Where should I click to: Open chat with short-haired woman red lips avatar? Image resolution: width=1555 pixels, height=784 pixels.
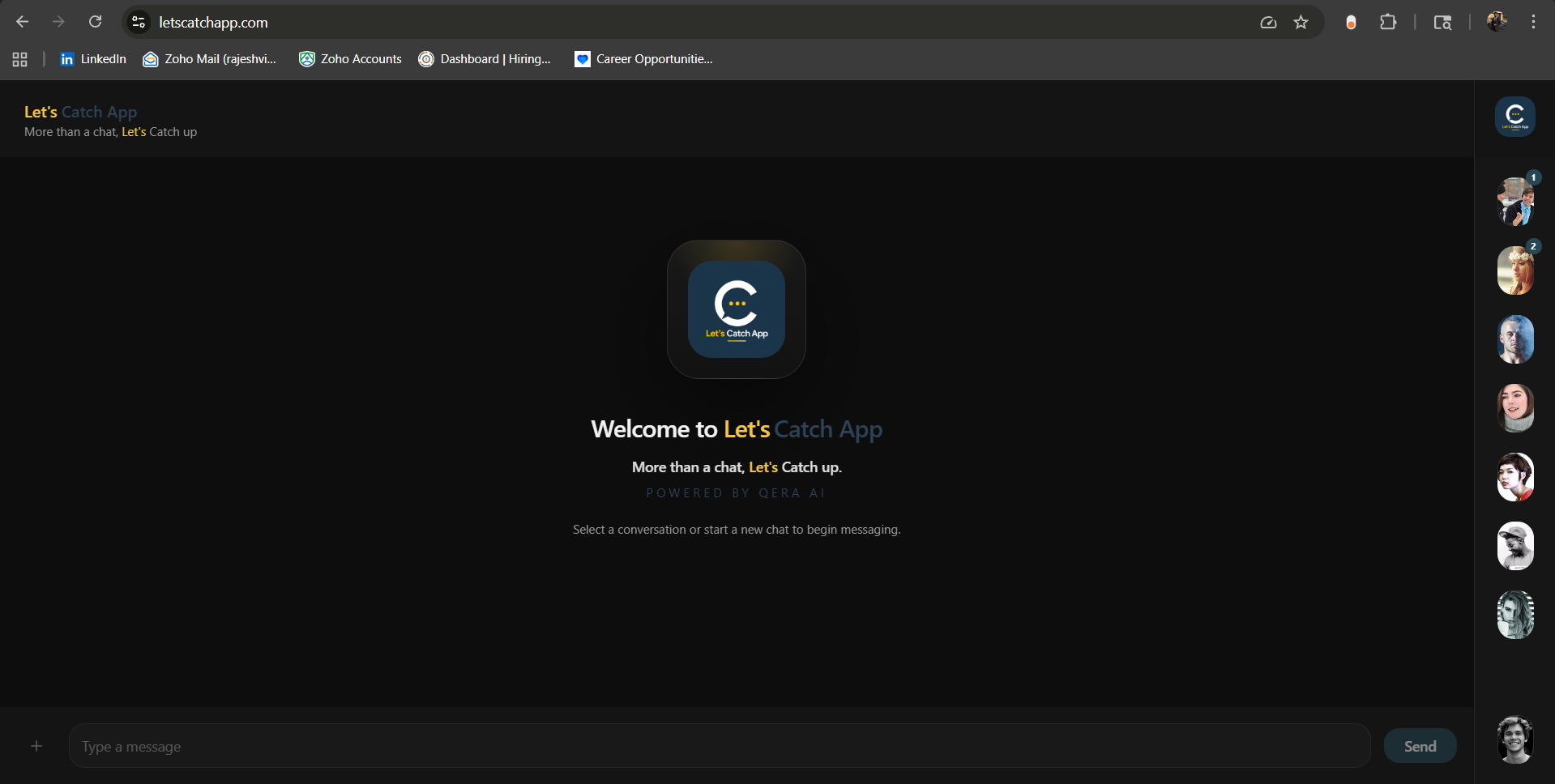(x=1515, y=477)
